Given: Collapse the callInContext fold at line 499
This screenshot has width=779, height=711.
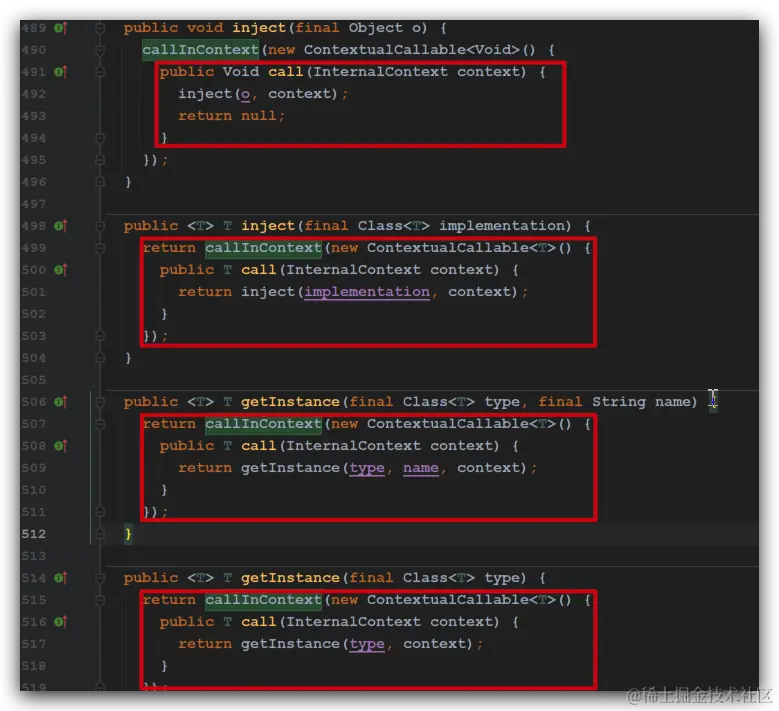Looking at the screenshot, I should [x=100, y=248].
